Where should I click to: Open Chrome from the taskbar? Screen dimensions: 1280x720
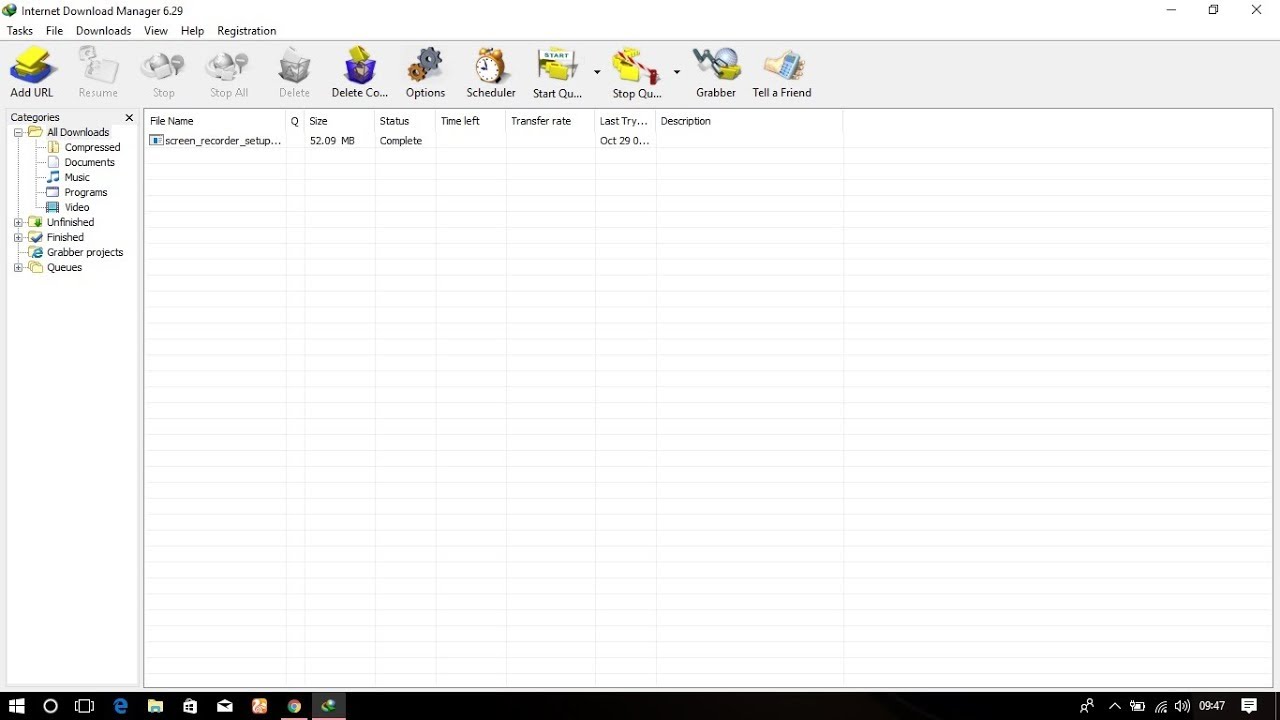coord(294,706)
